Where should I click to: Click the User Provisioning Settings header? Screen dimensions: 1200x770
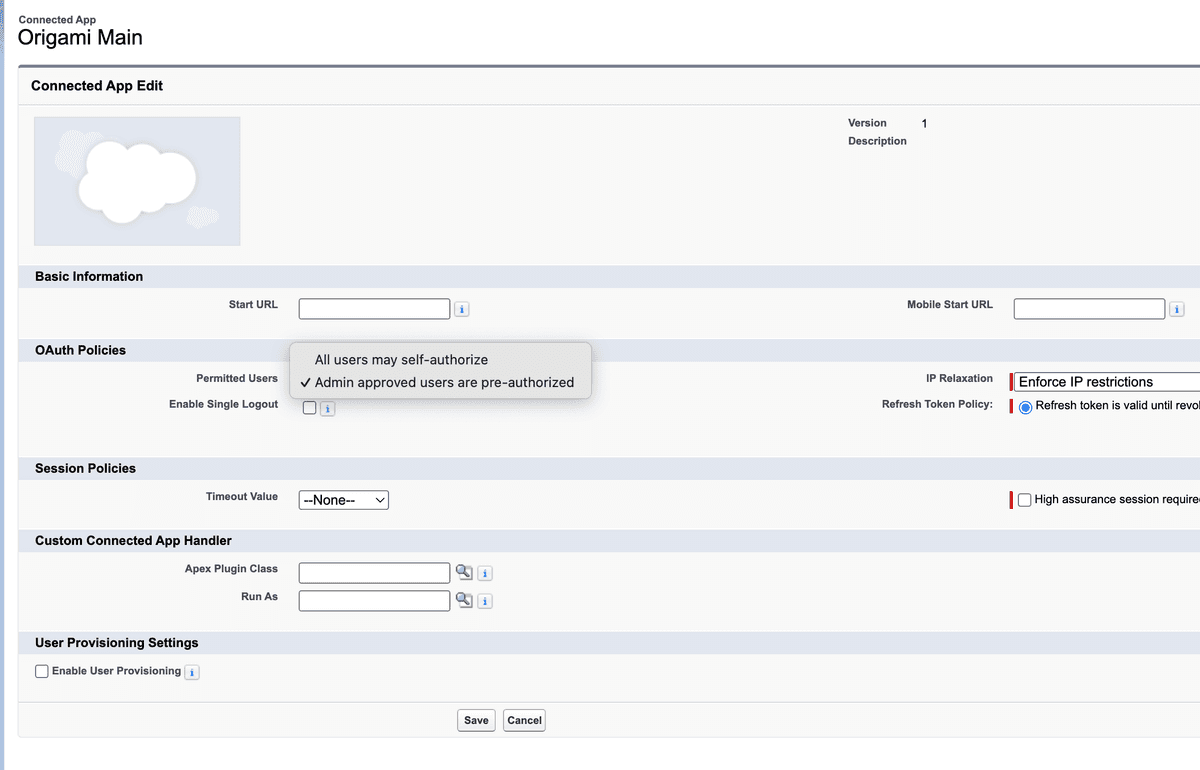[117, 643]
